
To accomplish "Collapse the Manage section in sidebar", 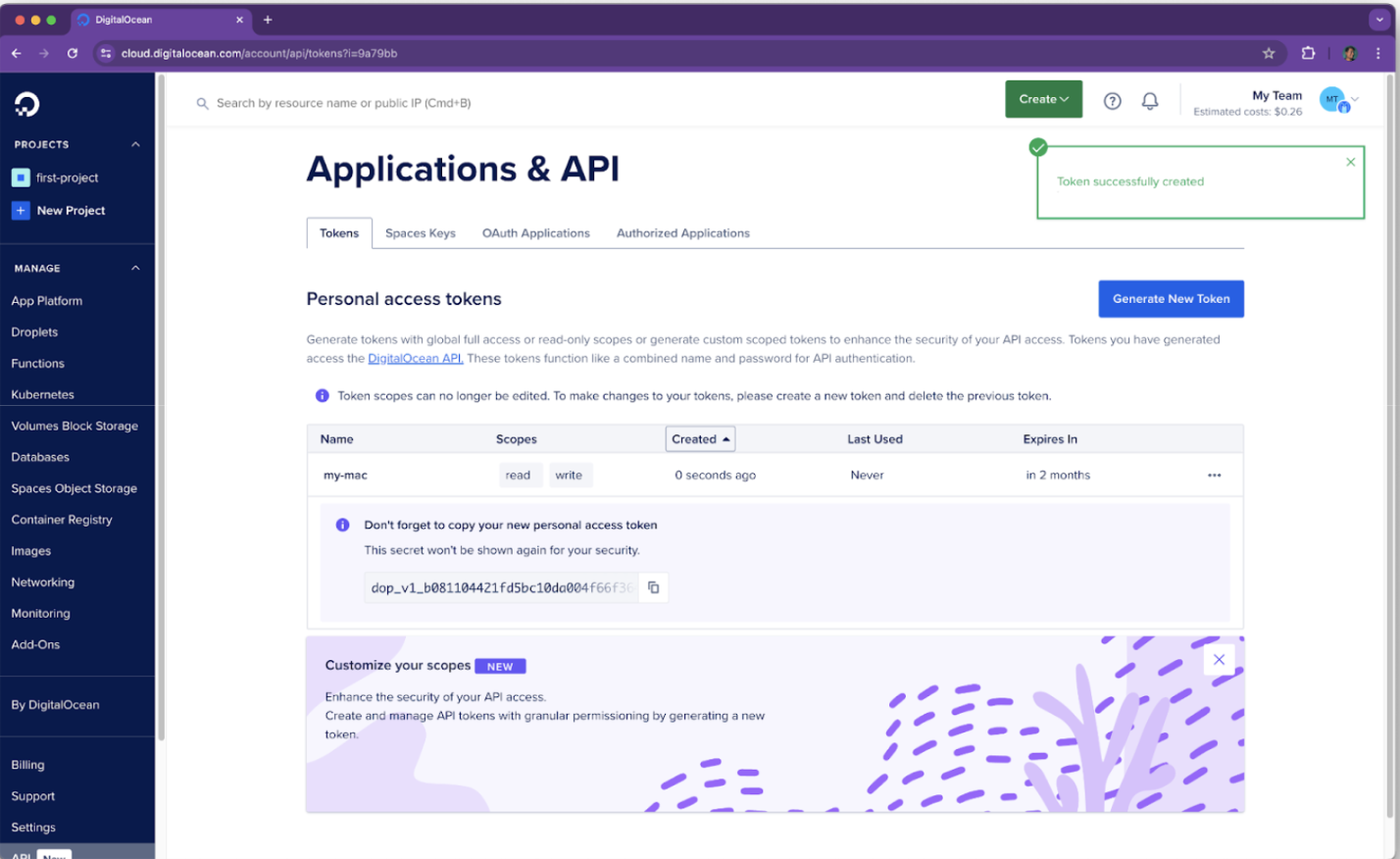I will tap(135, 268).
